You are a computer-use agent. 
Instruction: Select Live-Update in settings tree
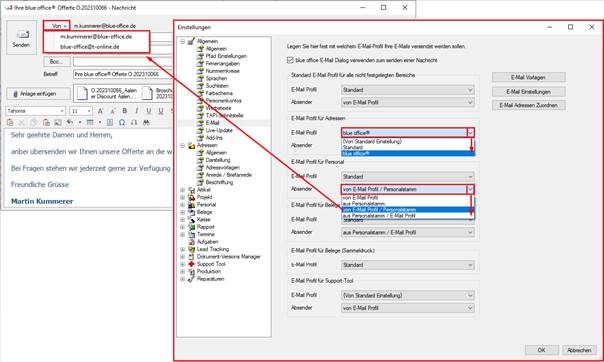(x=219, y=130)
